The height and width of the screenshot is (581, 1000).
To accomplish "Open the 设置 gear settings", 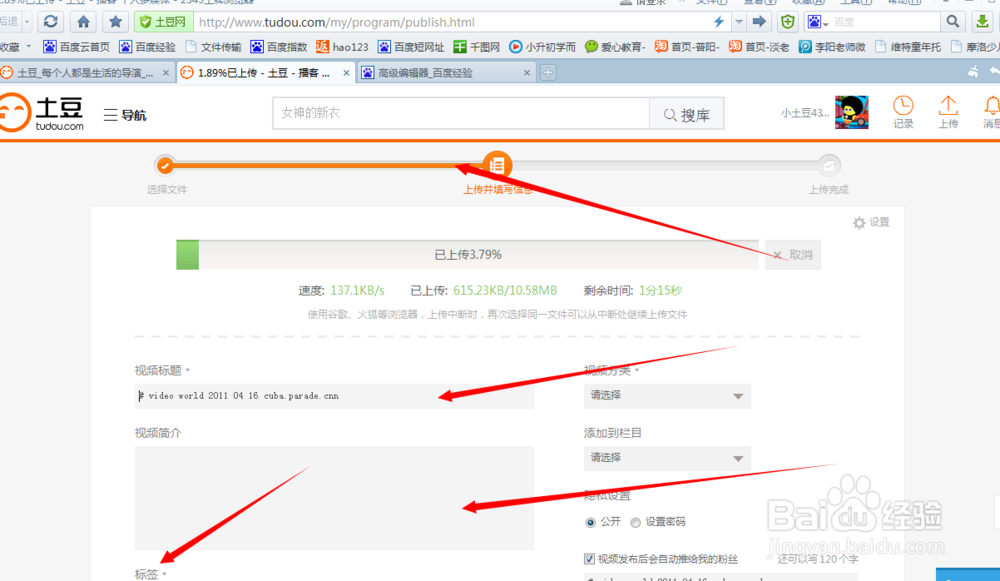I will click(871, 222).
